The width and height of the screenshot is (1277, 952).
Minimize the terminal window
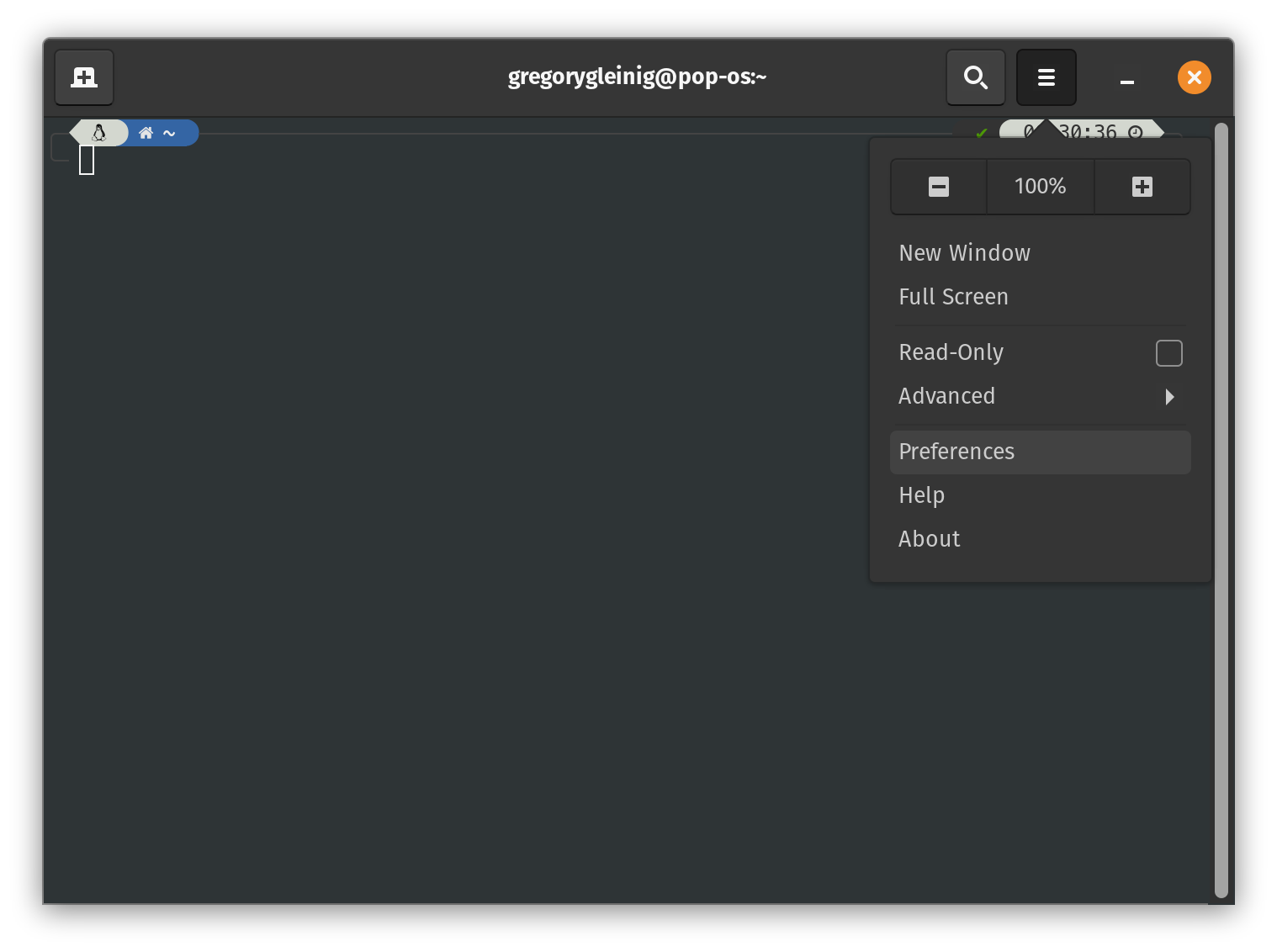tap(1127, 79)
